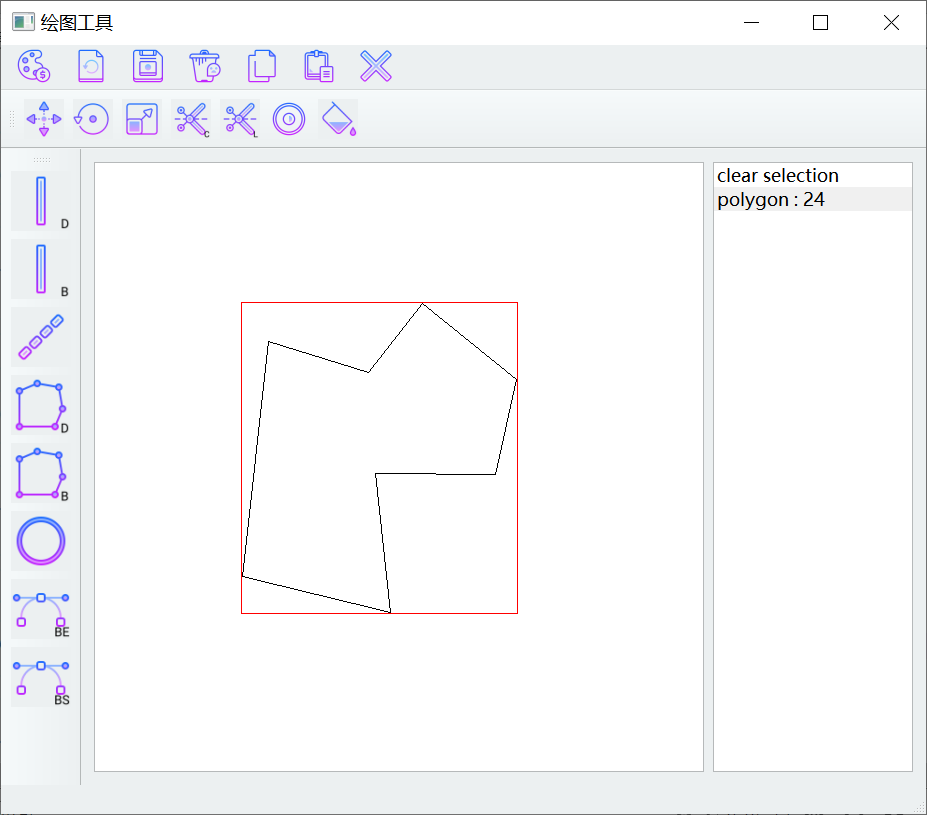The height and width of the screenshot is (815, 927).
Task: Select the scale tool
Action: (x=142, y=119)
